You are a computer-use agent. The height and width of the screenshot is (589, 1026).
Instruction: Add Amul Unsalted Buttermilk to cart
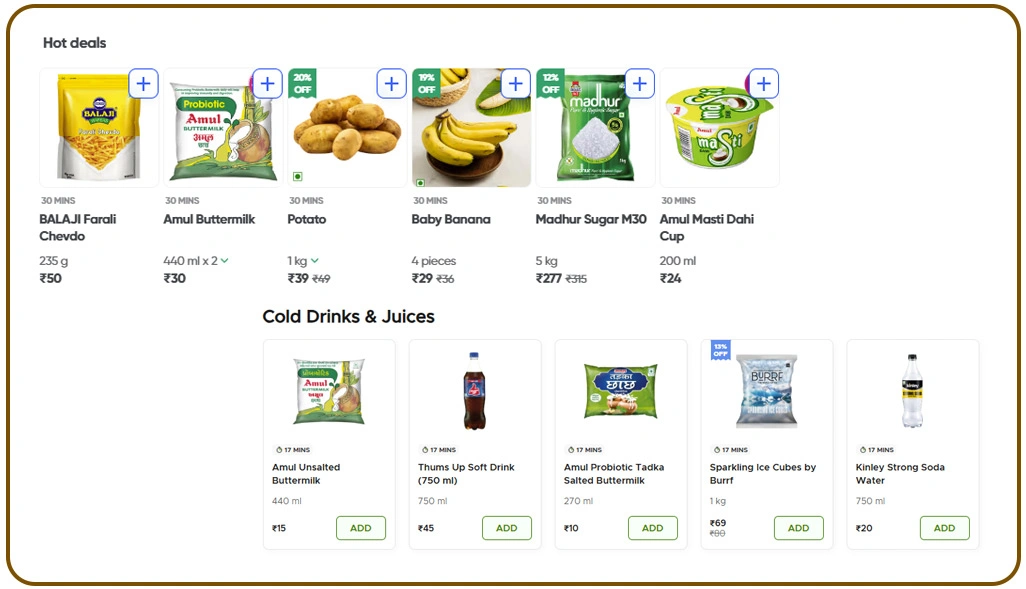[x=361, y=528]
